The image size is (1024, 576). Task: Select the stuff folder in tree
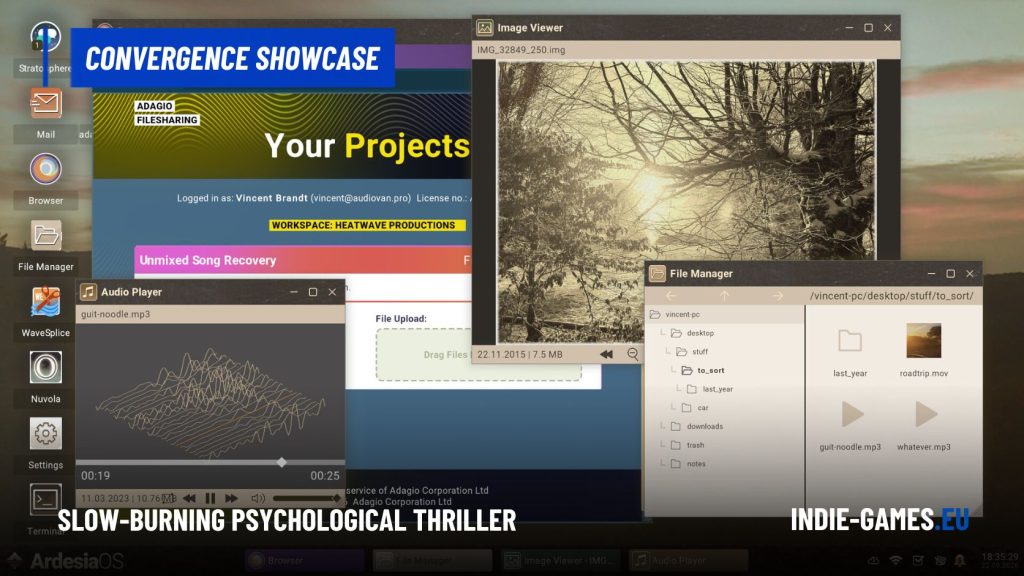click(x=699, y=351)
